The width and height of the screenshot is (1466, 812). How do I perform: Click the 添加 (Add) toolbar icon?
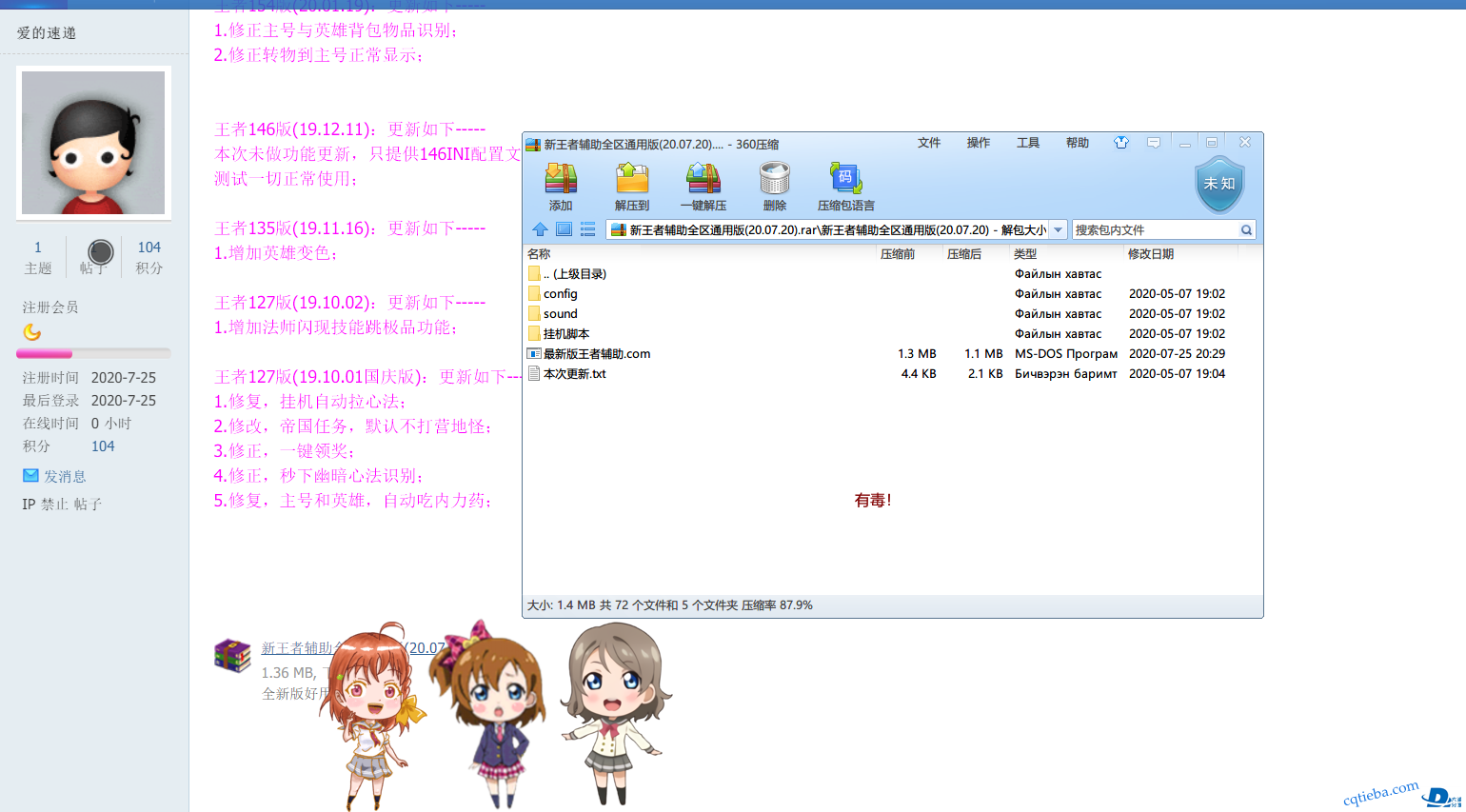(x=561, y=179)
